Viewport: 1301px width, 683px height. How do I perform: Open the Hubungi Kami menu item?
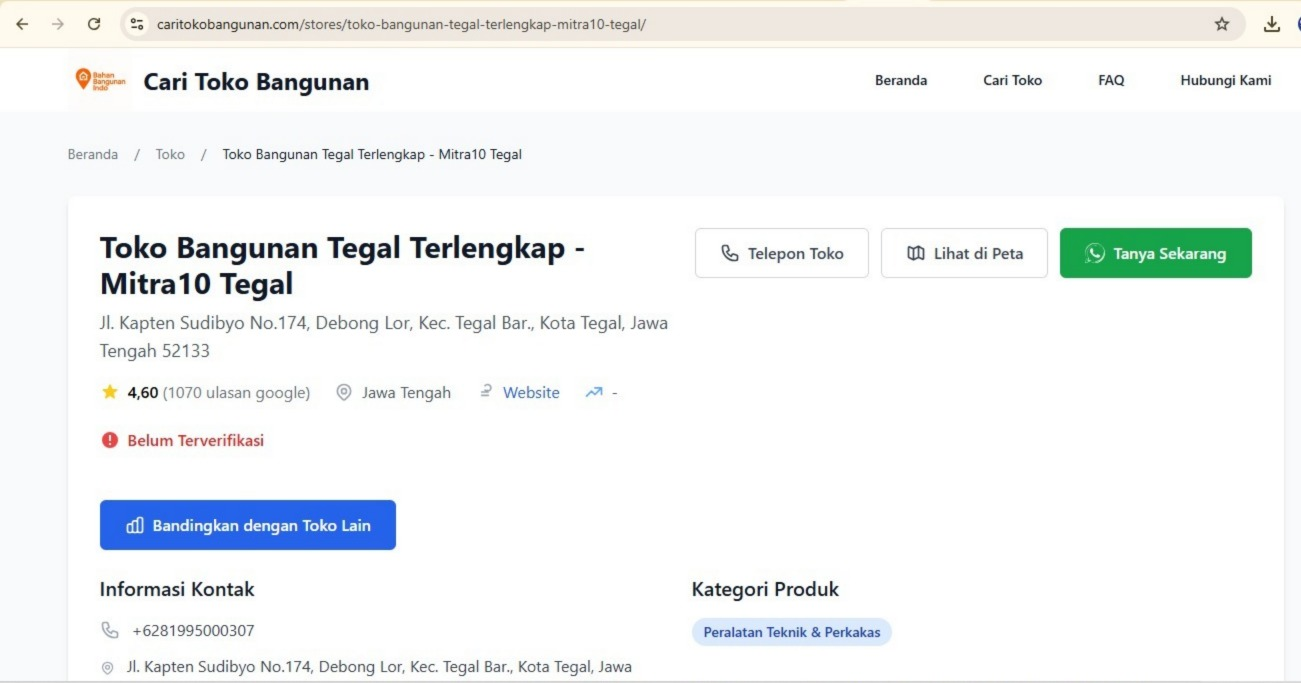pyautogui.click(x=1226, y=80)
